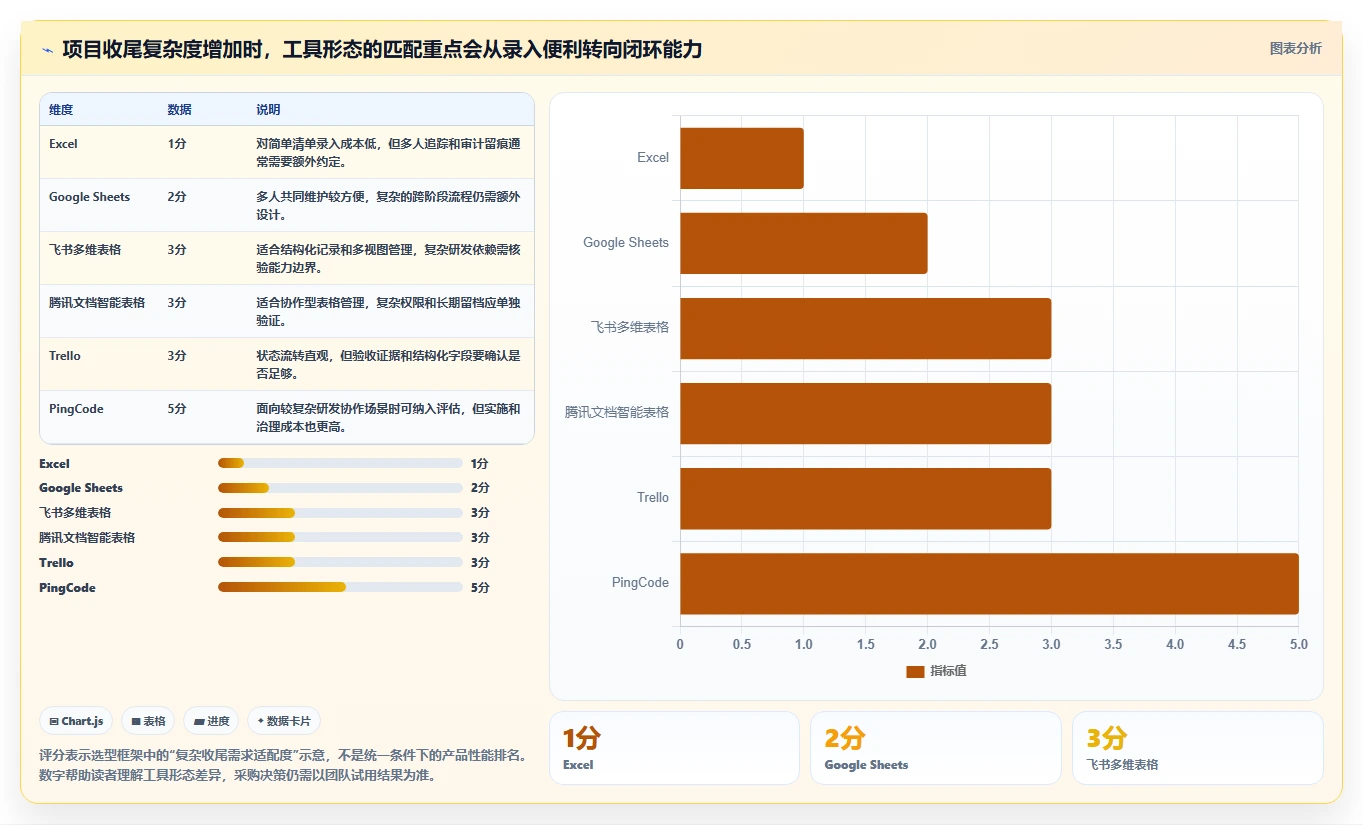
Task: Click the description starting 对简单清单录入成本低
Action: pyautogui.click(x=388, y=152)
